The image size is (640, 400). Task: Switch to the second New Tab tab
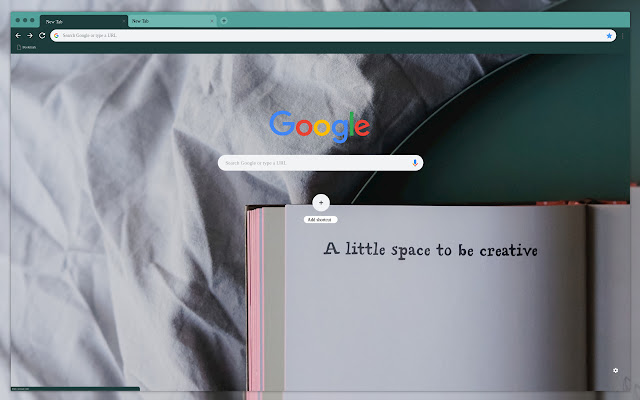pos(171,21)
